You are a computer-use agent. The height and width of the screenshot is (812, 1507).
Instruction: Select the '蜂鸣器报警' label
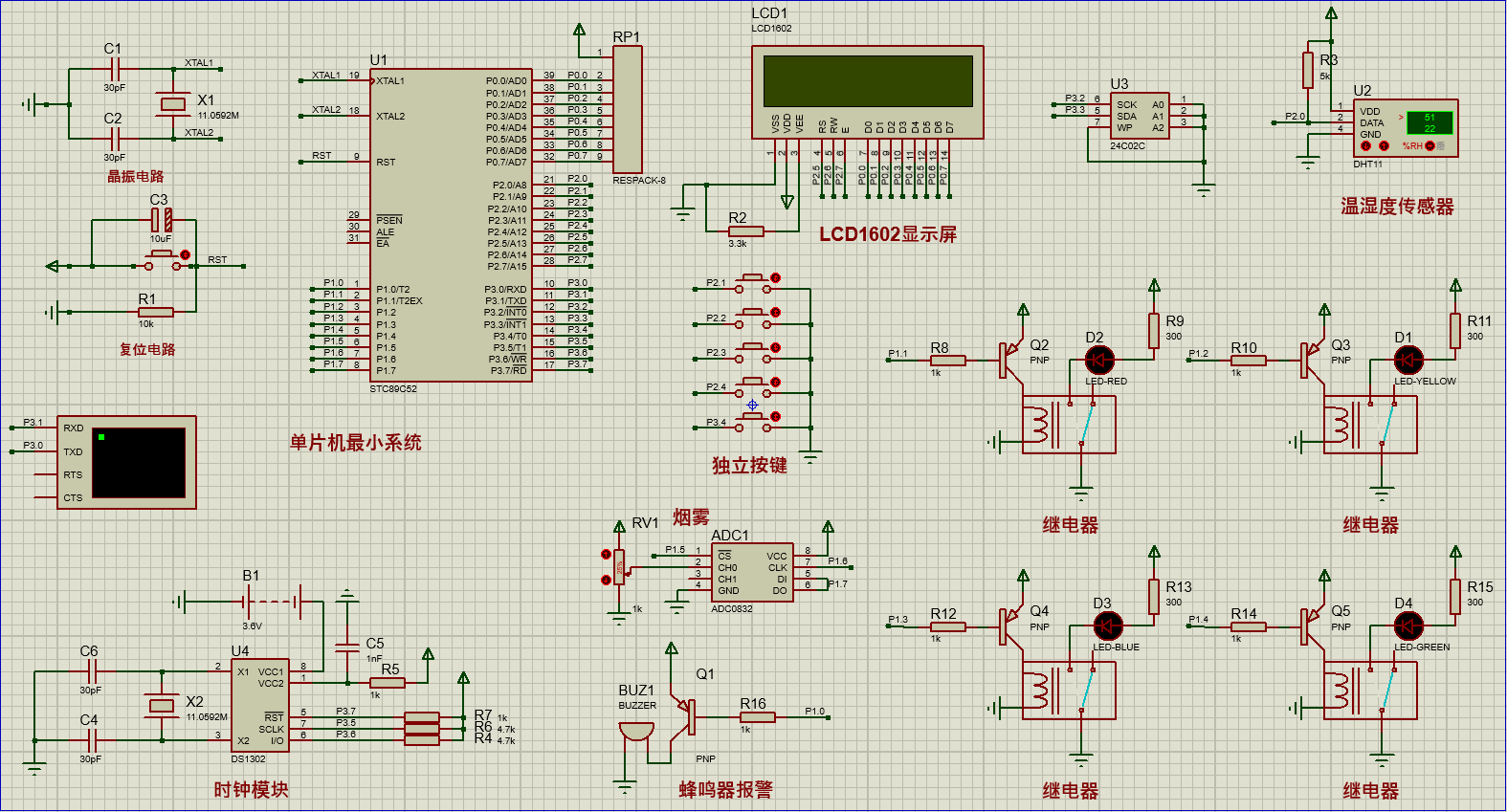click(725, 789)
